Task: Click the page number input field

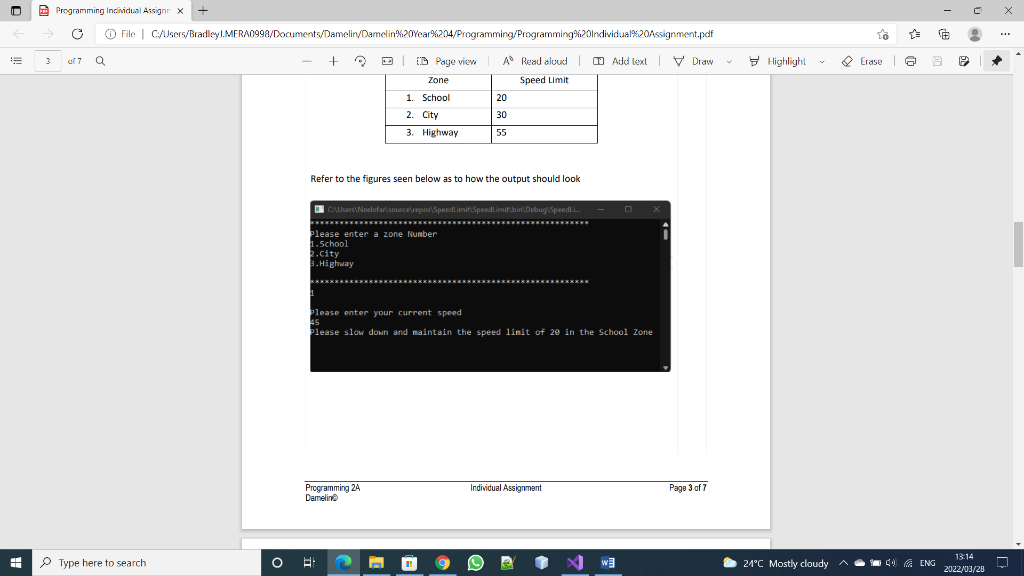Action: pyautogui.click(x=48, y=61)
